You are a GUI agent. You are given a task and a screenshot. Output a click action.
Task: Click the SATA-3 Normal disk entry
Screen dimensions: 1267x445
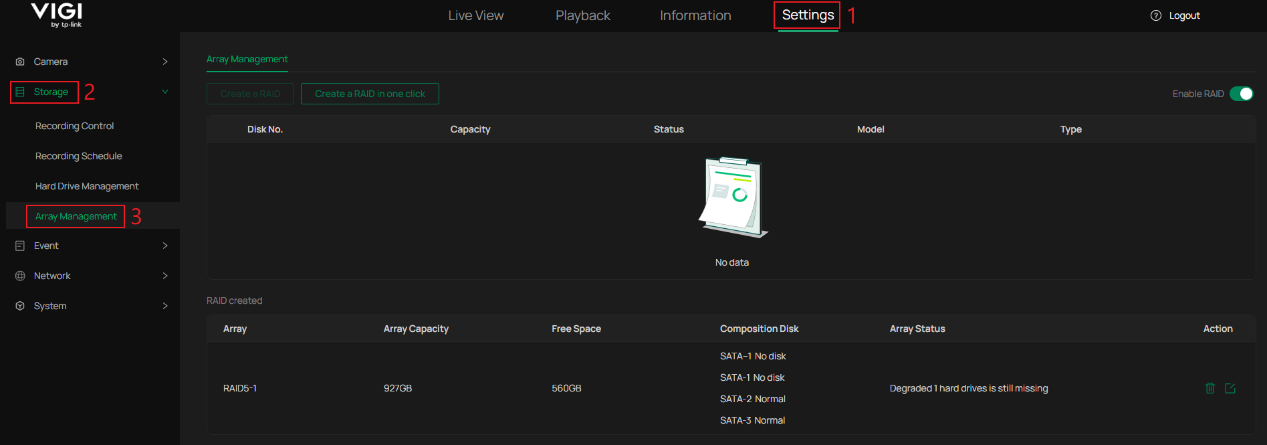[753, 420]
